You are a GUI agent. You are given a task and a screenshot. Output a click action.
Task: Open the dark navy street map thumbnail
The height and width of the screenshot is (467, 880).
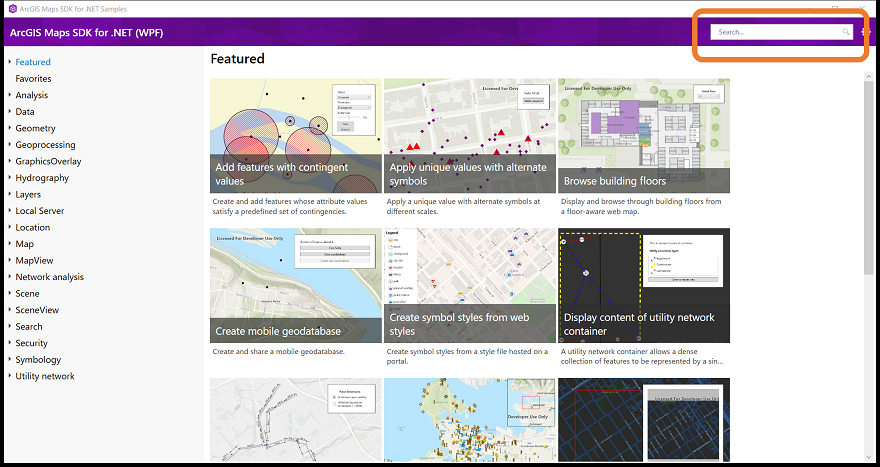pyautogui.click(x=644, y=420)
